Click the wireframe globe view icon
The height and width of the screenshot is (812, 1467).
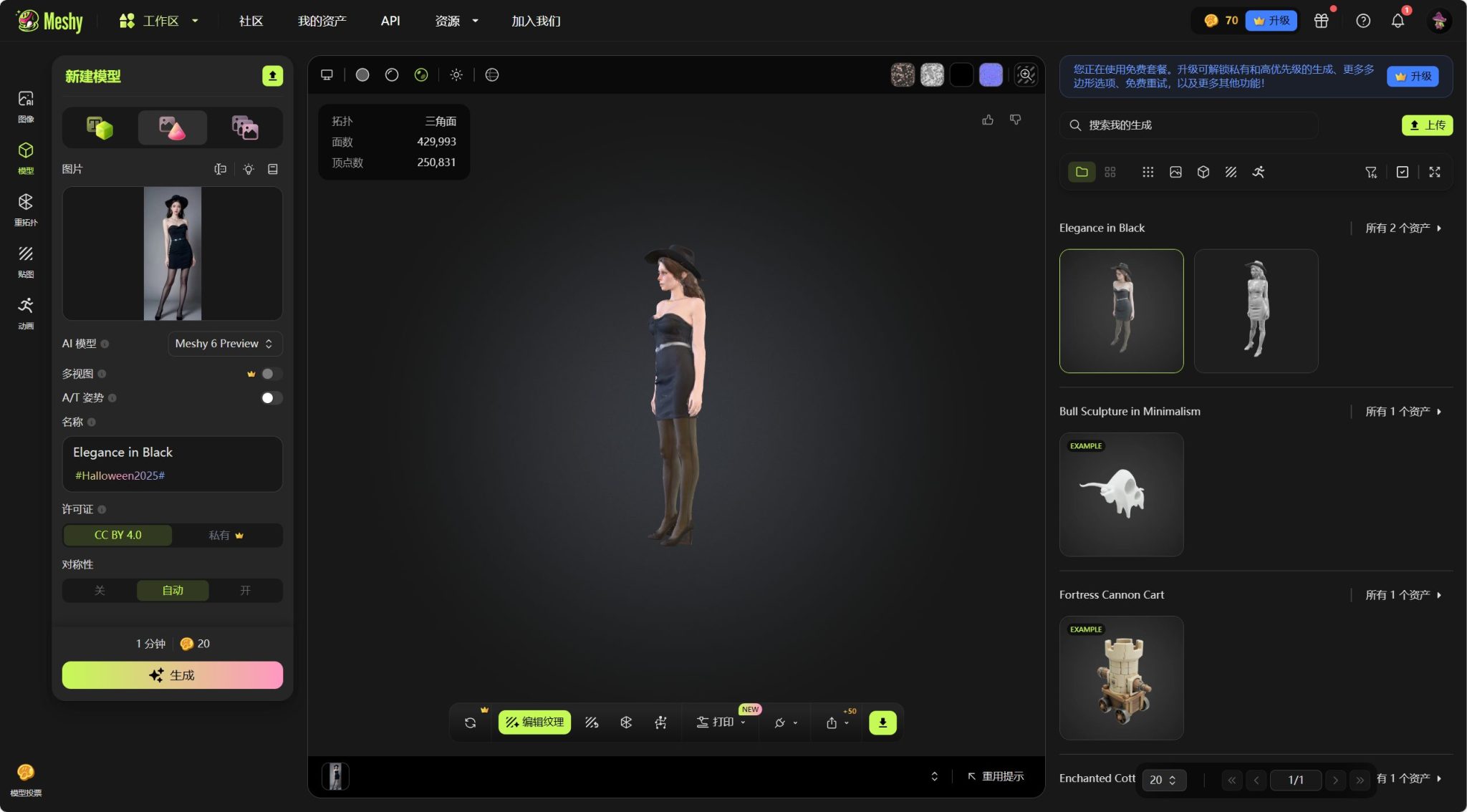[x=492, y=74]
